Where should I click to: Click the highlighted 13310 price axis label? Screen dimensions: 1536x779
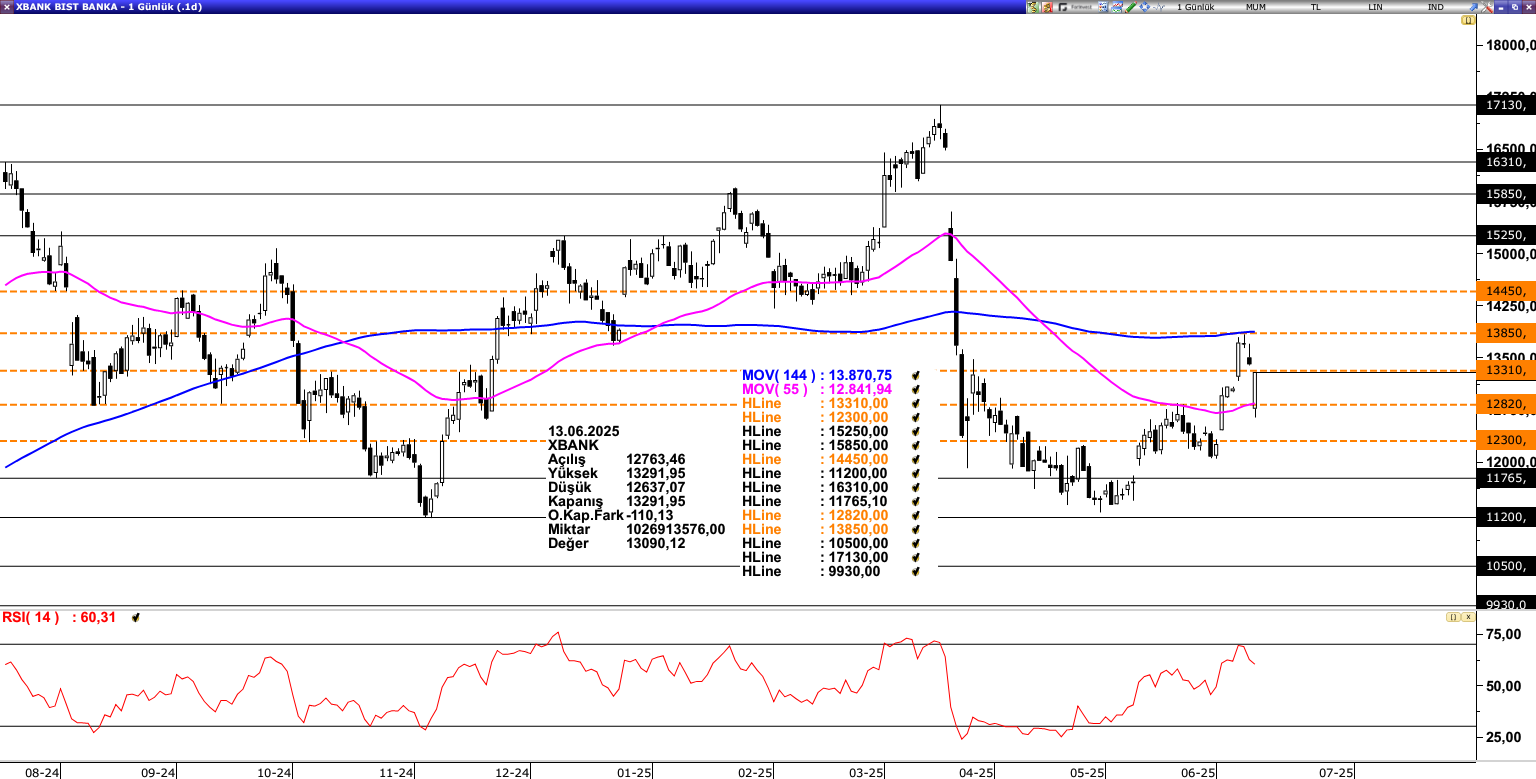[1505, 371]
